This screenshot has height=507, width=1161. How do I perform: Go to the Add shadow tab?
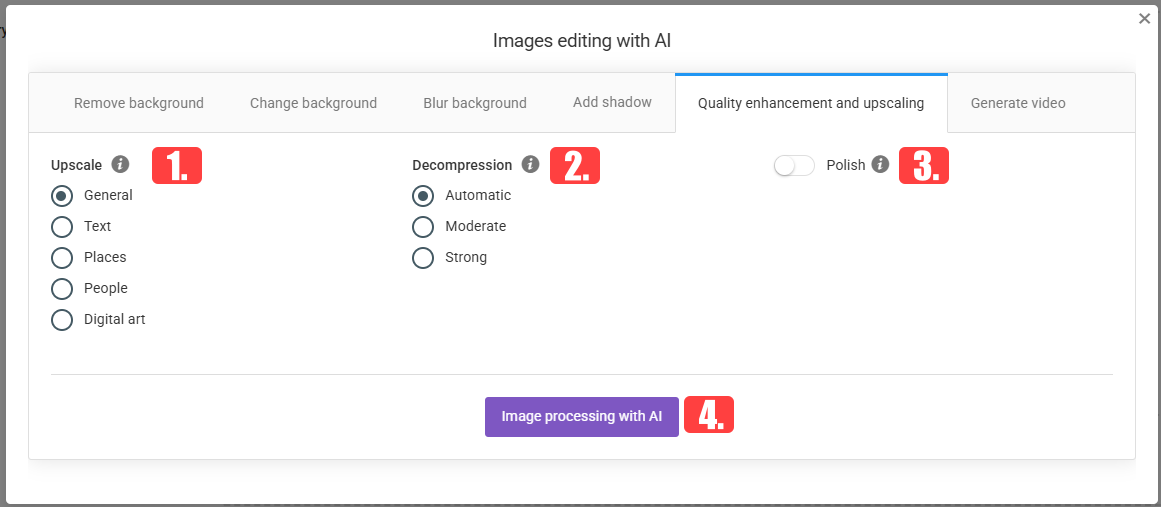[612, 102]
